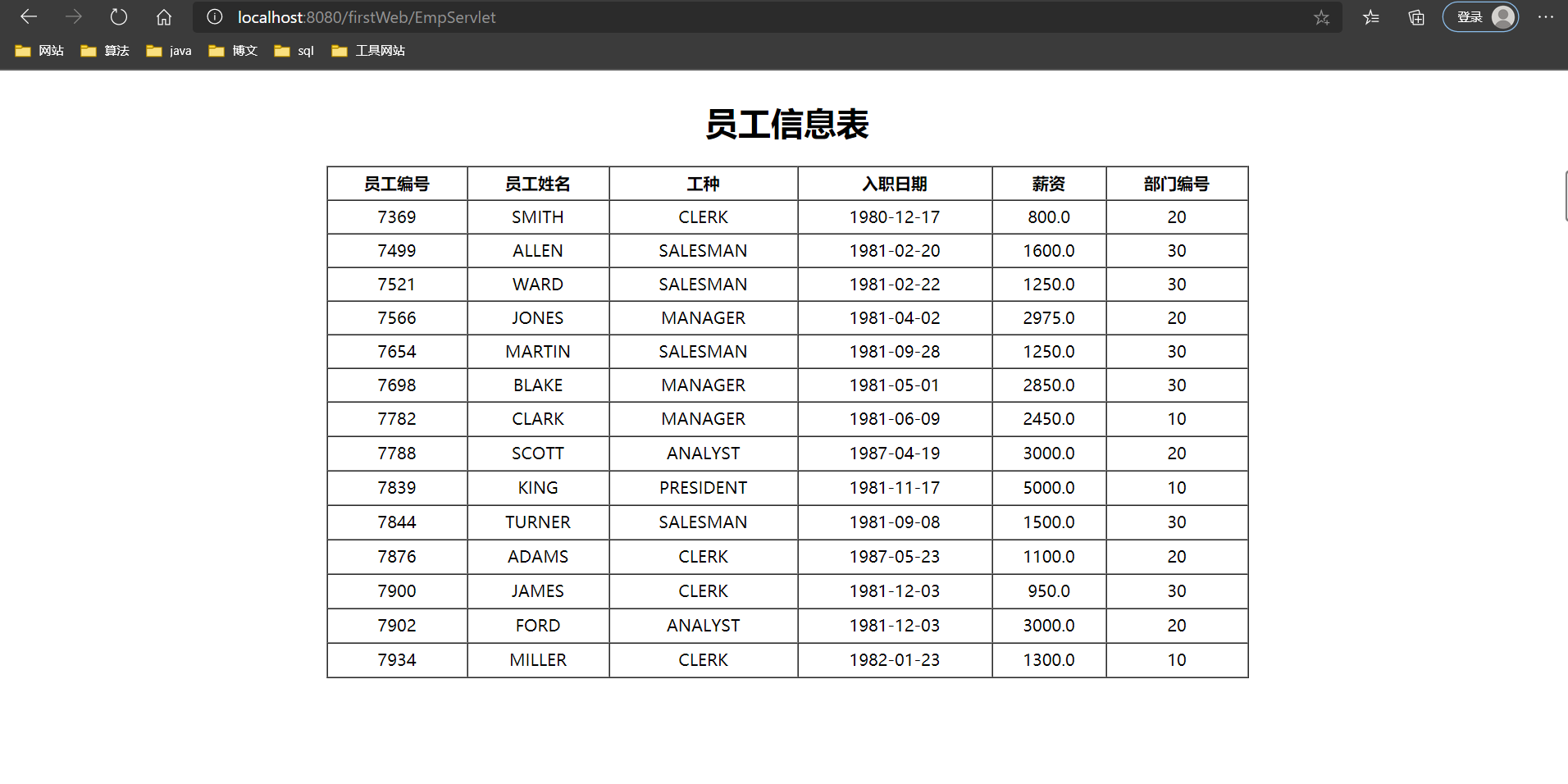Click the 登录 profile button

(x=1480, y=17)
